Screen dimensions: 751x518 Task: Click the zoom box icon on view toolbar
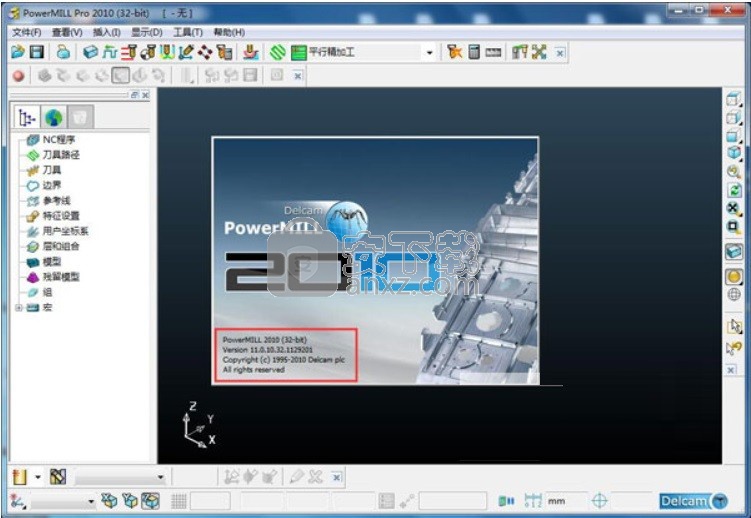pos(733,226)
